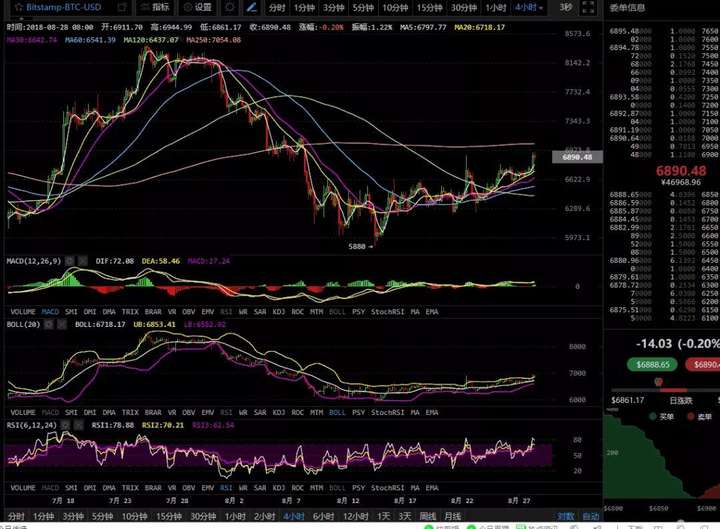Image resolution: width=720 pixels, height=529 pixels.
Task: Select MTM in the RSI panel indicator row
Action: point(316,488)
